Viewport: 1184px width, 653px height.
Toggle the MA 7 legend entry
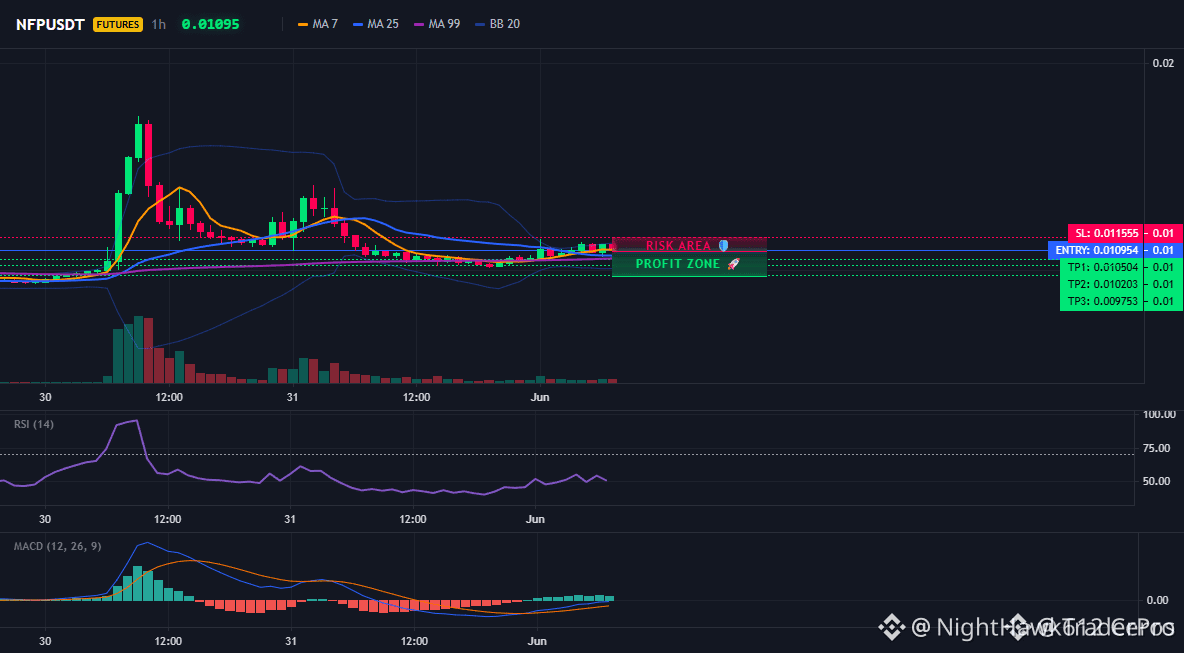coord(318,24)
